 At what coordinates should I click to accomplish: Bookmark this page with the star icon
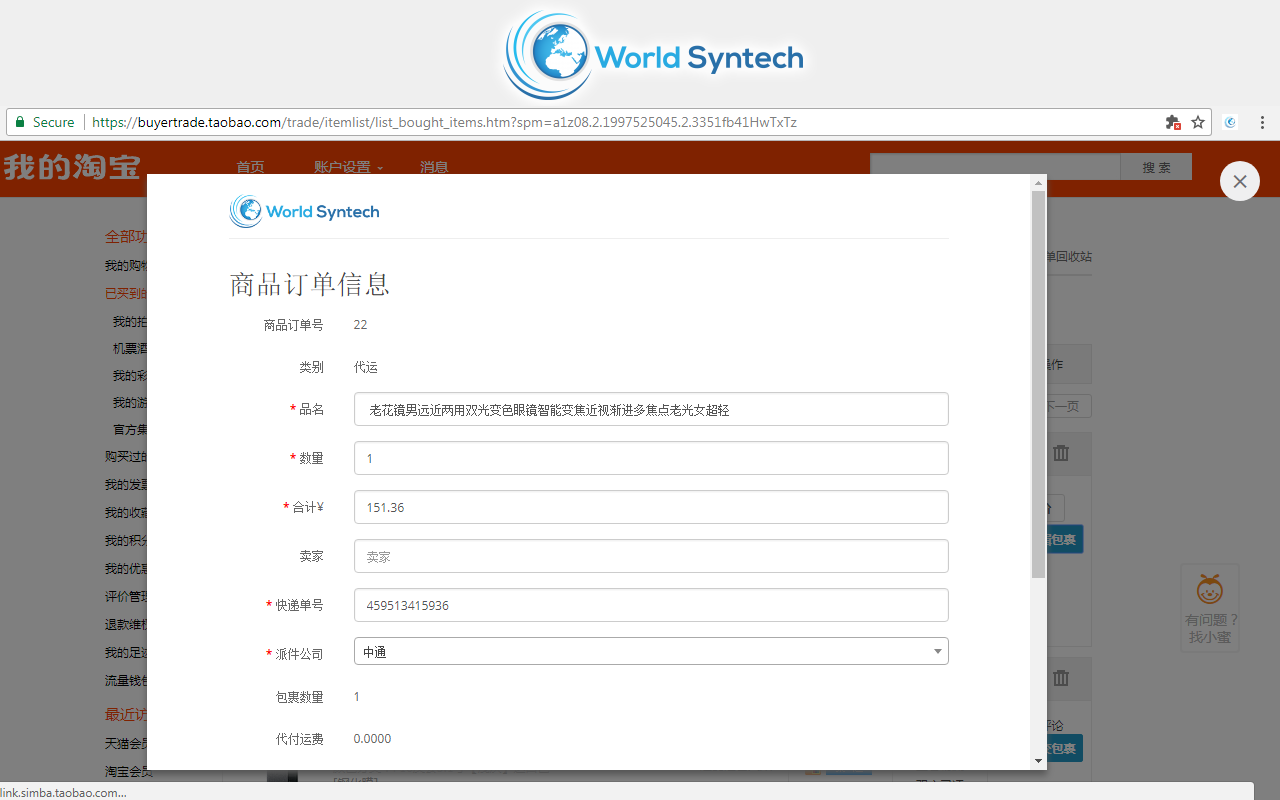point(1198,122)
